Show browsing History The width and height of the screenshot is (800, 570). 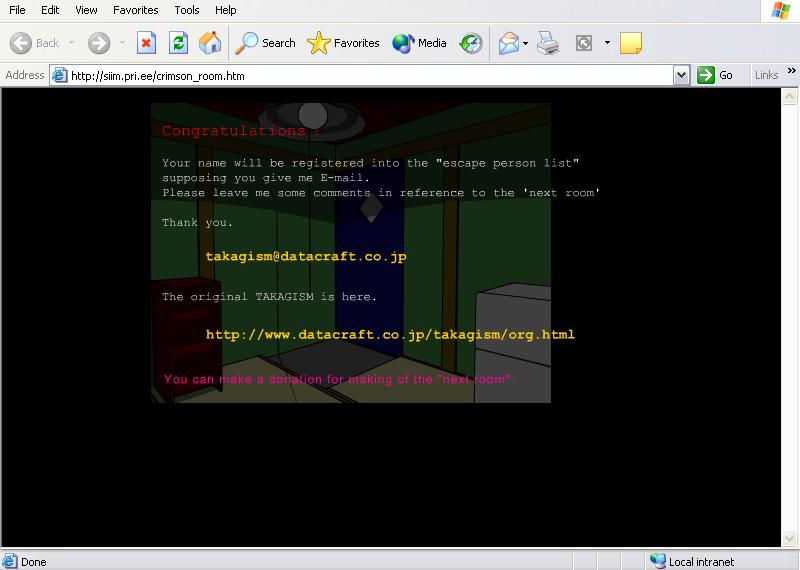click(x=470, y=43)
